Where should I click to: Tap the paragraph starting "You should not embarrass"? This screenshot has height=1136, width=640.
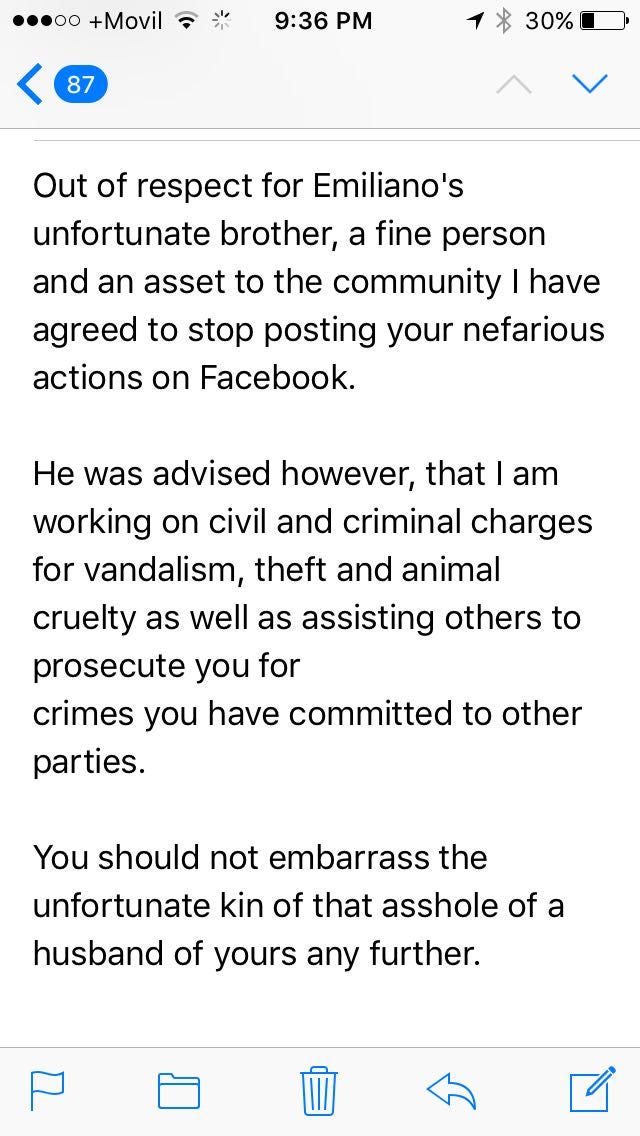tap(298, 905)
